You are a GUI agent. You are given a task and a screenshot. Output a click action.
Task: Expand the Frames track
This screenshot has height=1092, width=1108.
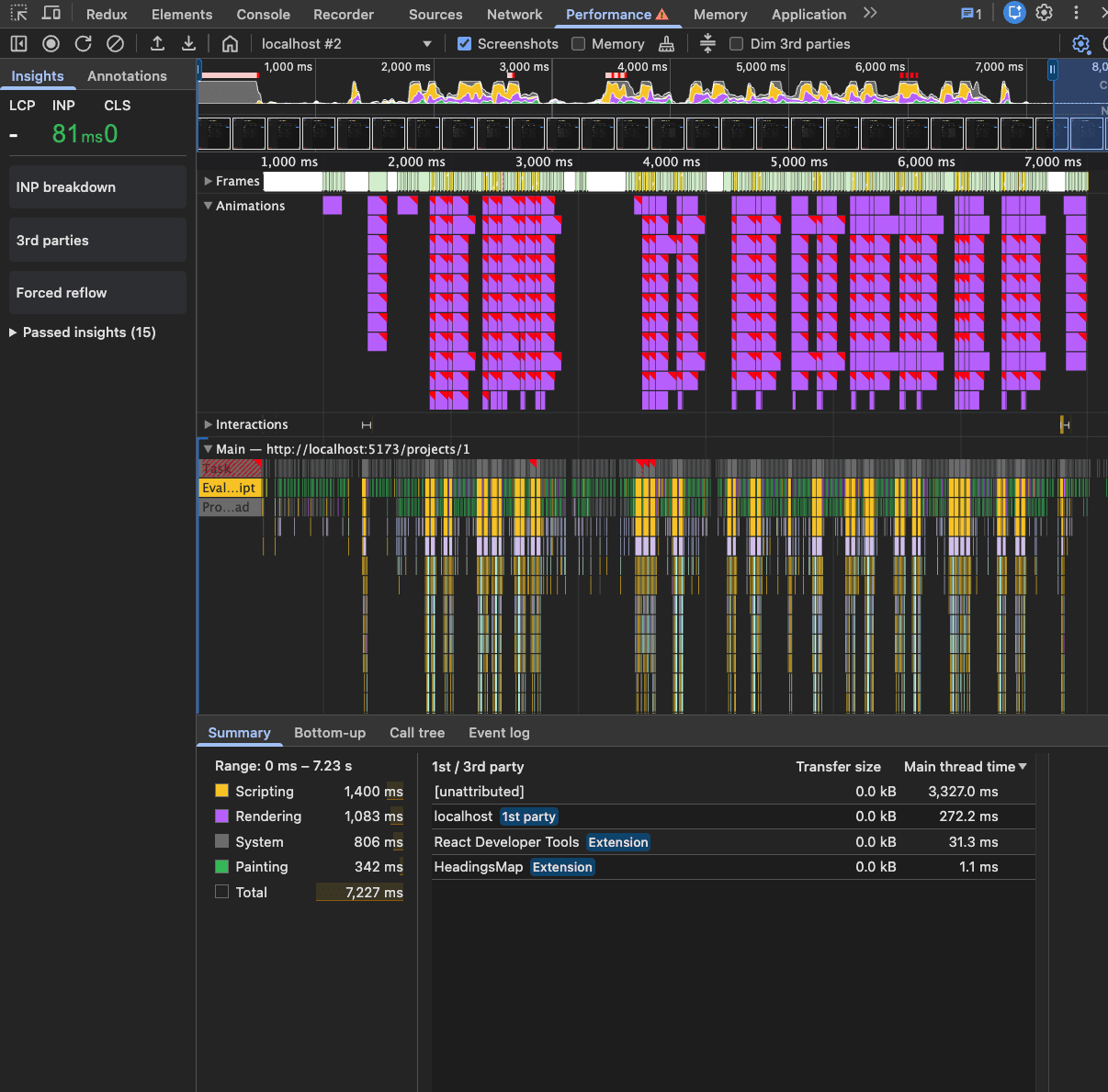coord(209,181)
